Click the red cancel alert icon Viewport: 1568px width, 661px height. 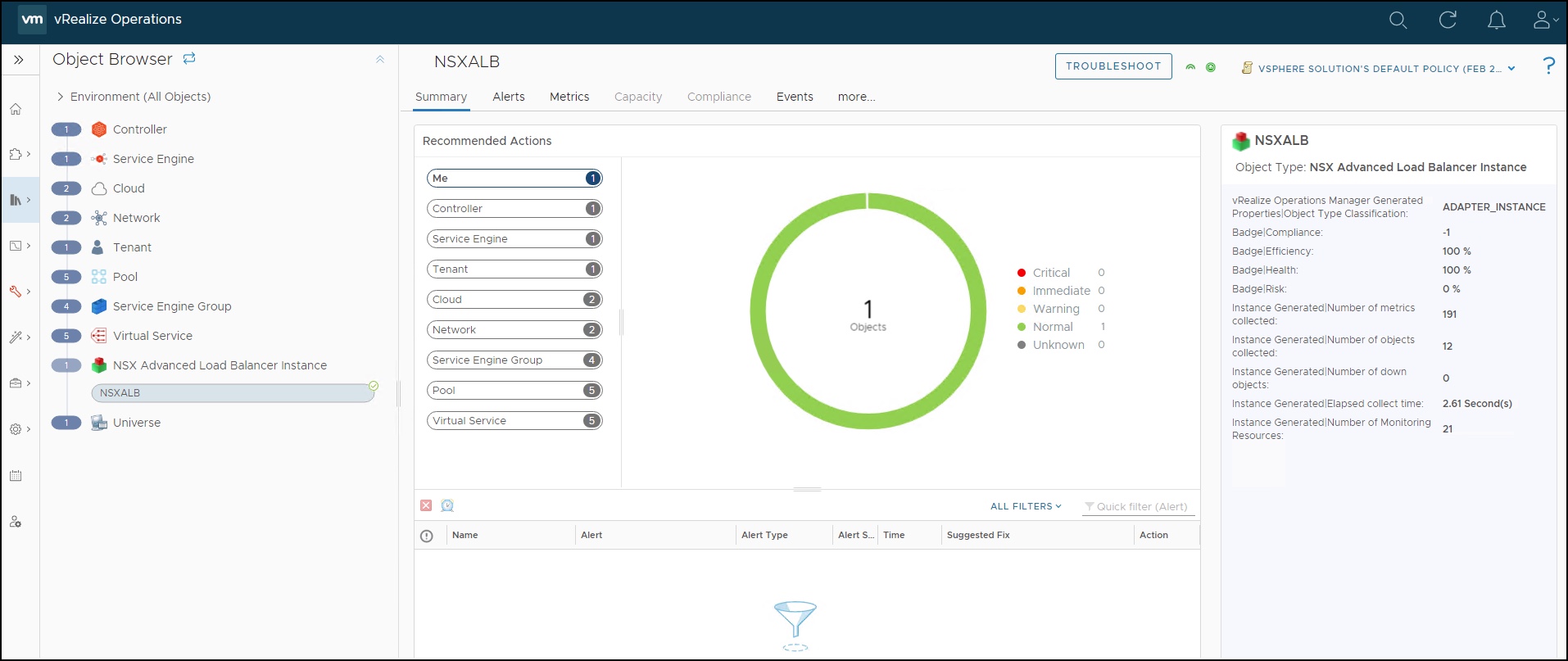click(426, 505)
